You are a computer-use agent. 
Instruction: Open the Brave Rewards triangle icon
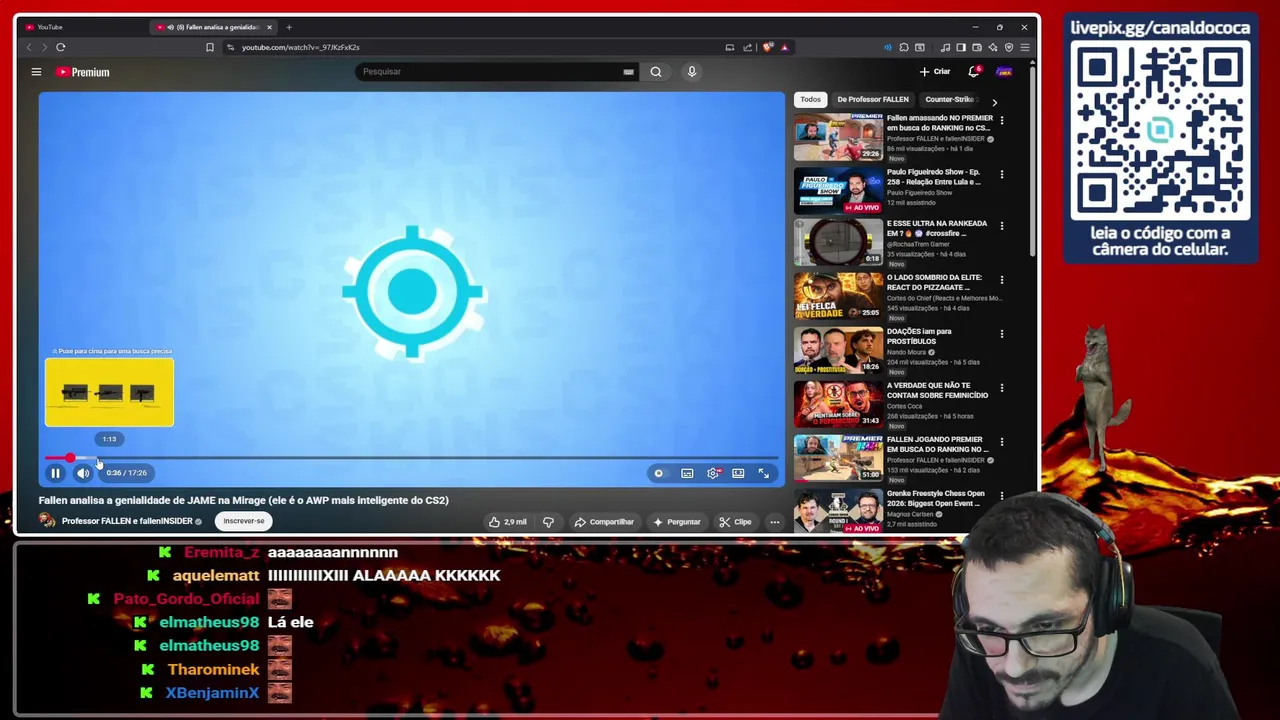coord(784,47)
